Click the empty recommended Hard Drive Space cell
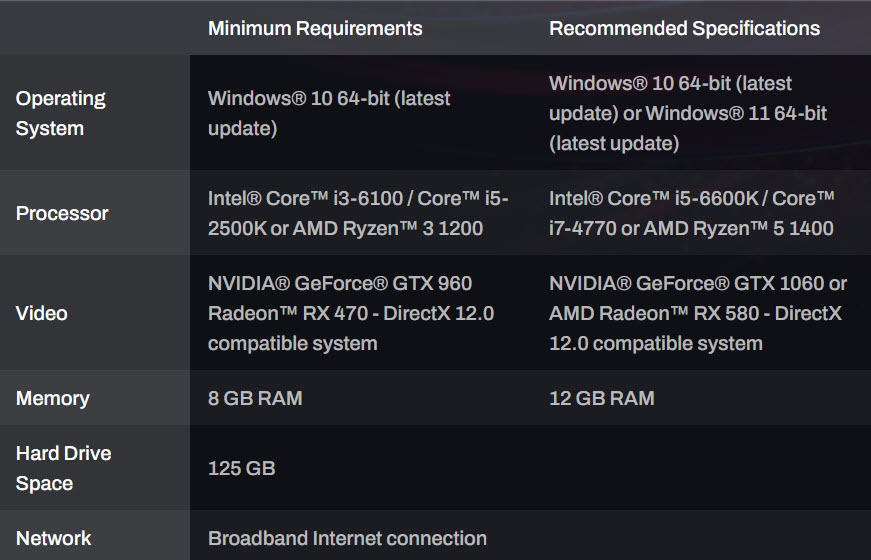 pyautogui.click(x=700, y=468)
